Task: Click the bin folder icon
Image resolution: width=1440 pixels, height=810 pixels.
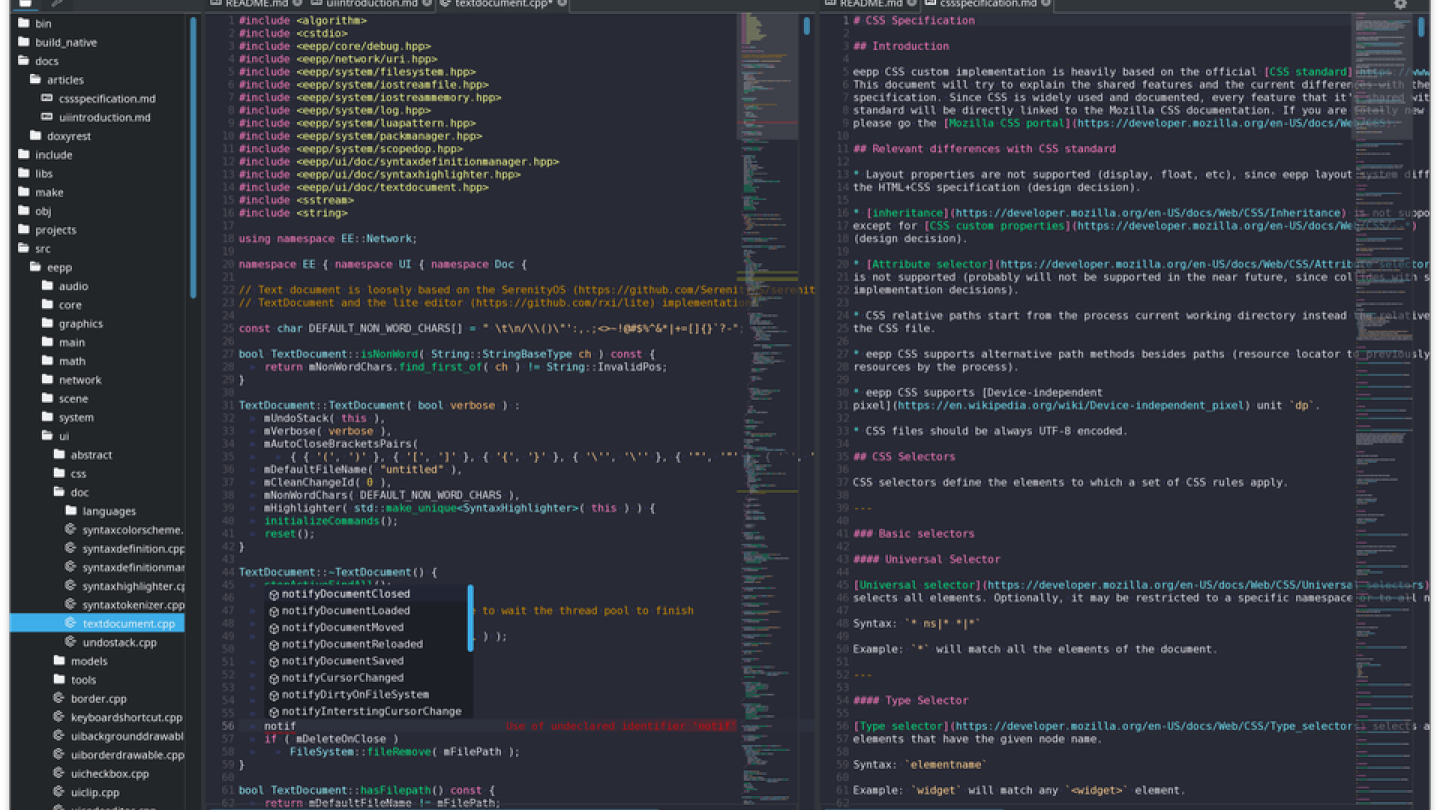Action: click(x=25, y=23)
